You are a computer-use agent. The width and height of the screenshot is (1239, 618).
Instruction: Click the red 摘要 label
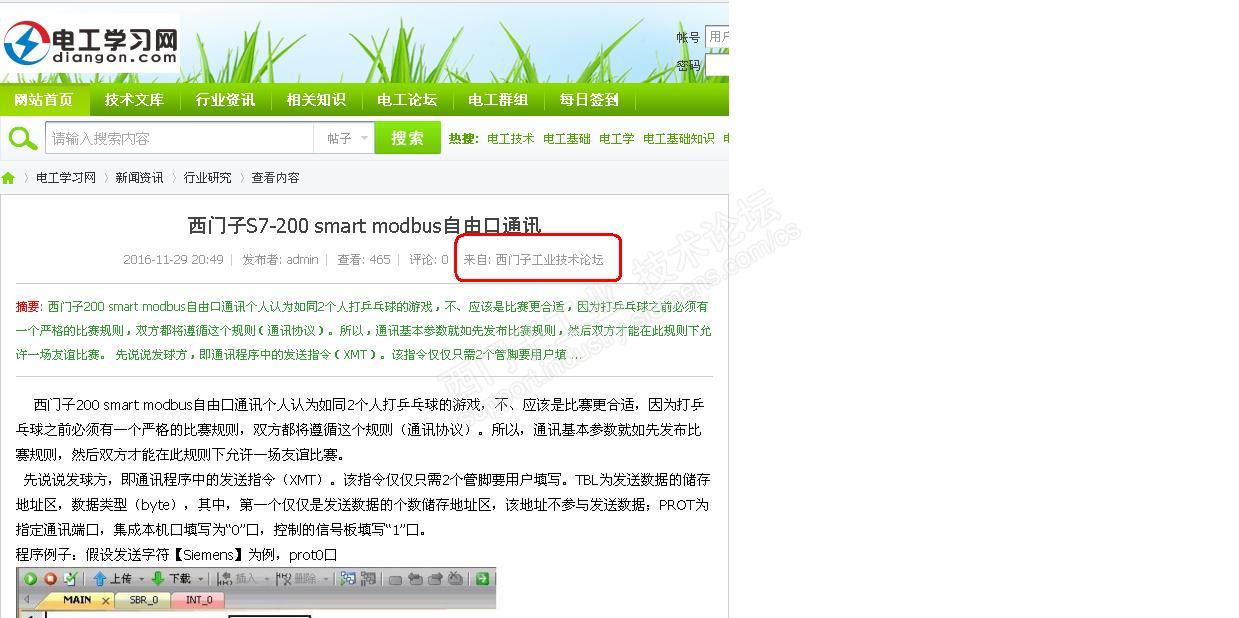(28, 307)
